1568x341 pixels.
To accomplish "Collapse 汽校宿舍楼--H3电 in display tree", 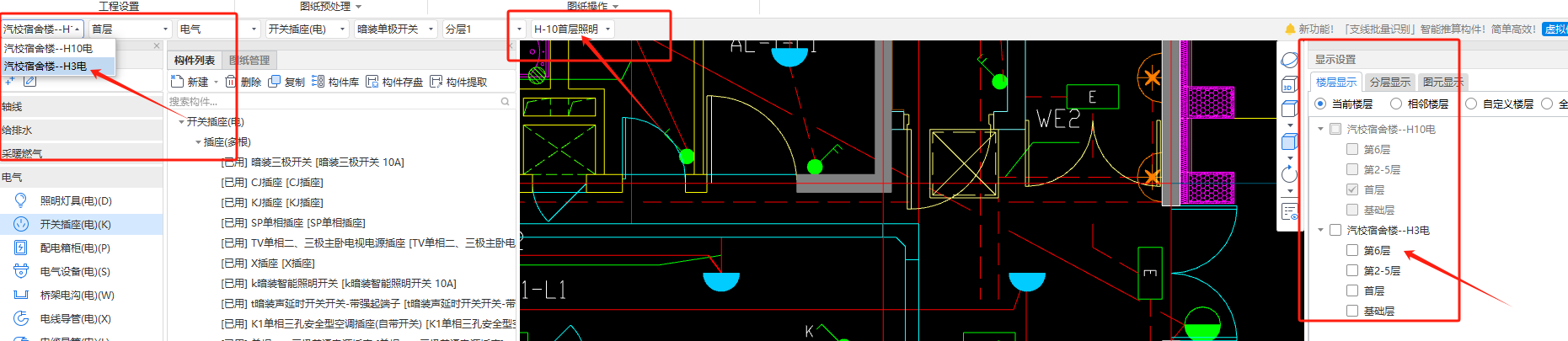I will [x=1320, y=230].
